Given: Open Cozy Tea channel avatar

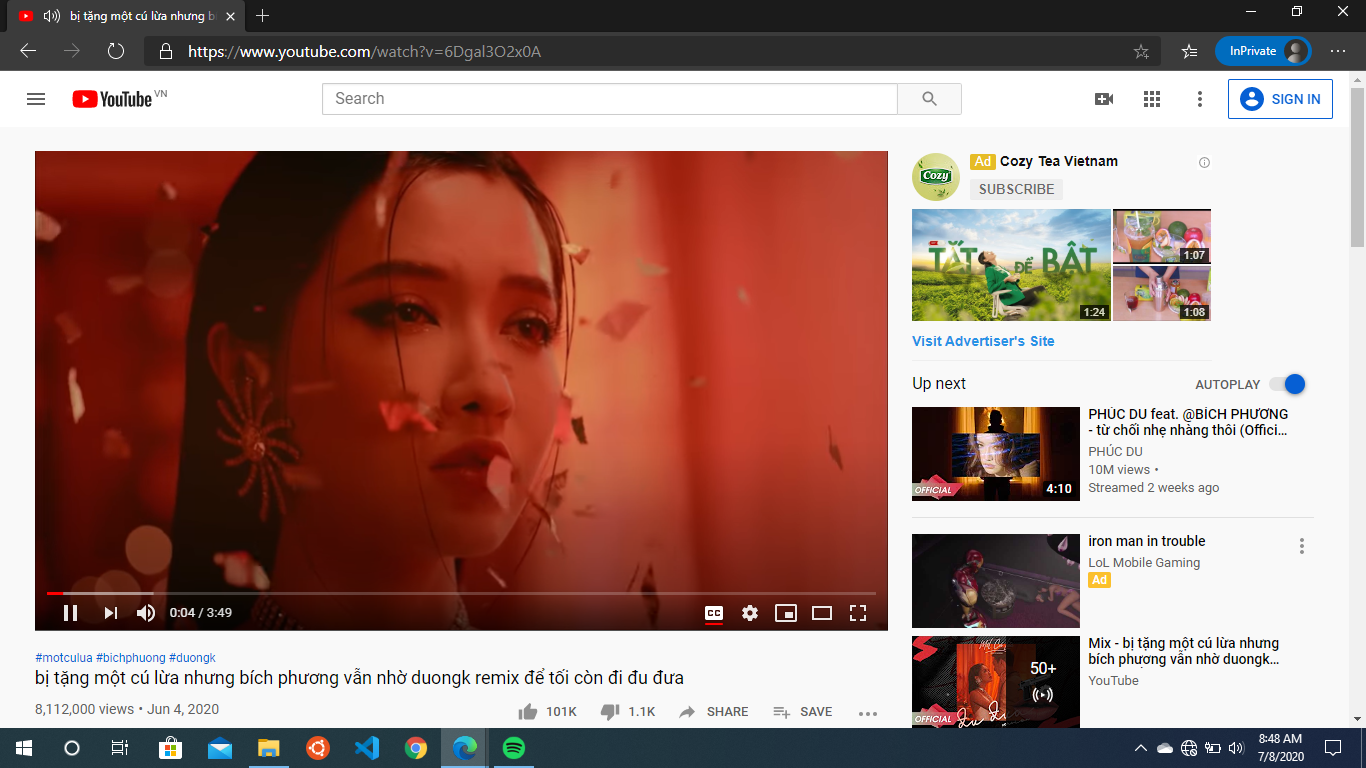Looking at the screenshot, I should click(x=936, y=177).
